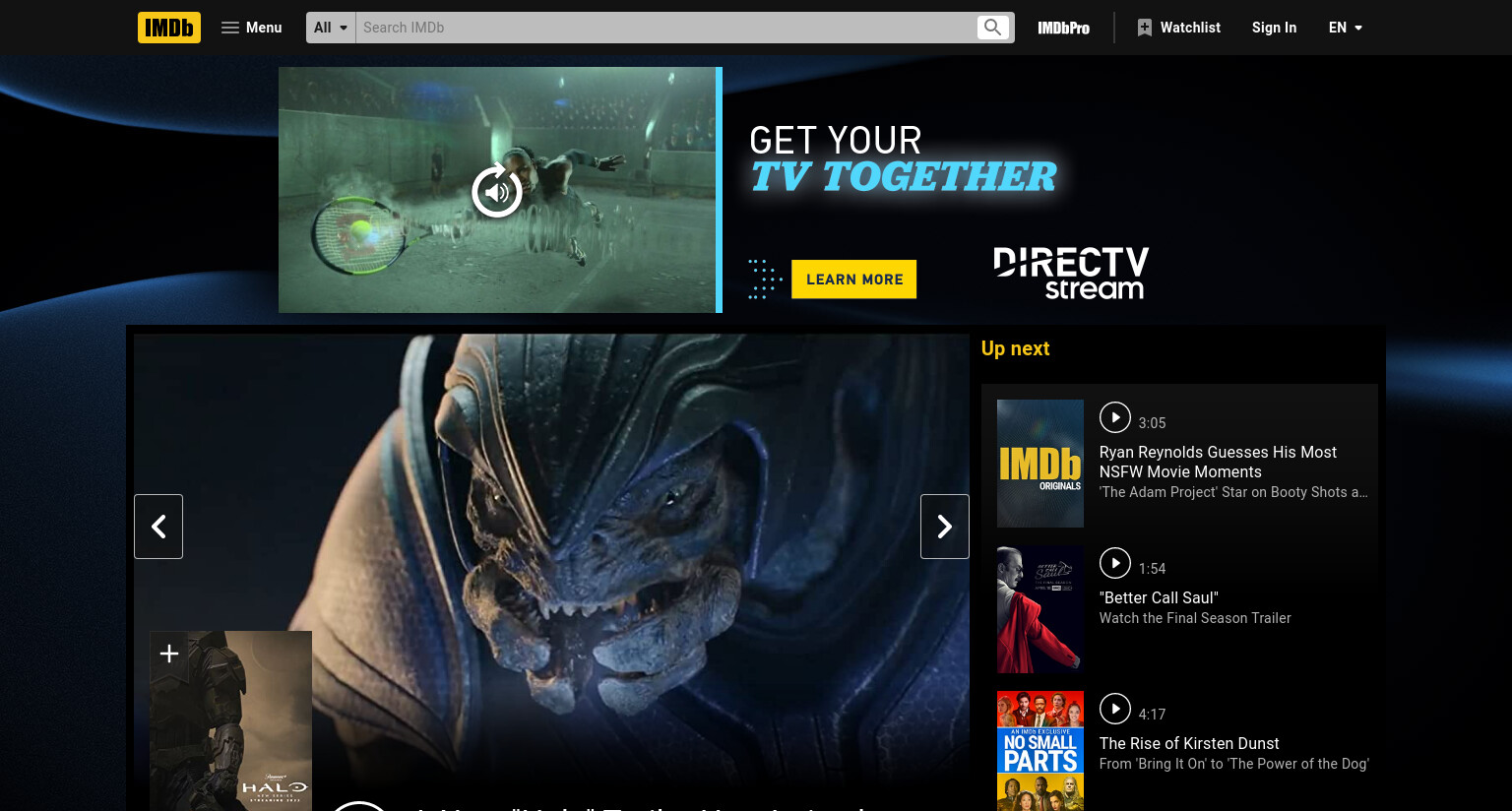Open the Watchlist
The width and height of the screenshot is (1512, 811).
pyautogui.click(x=1178, y=28)
